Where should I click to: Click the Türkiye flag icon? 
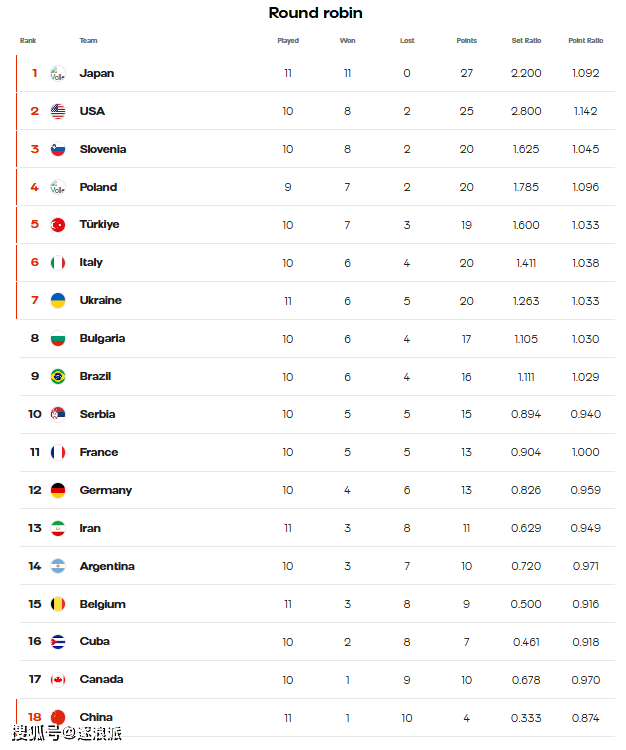[58, 225]
